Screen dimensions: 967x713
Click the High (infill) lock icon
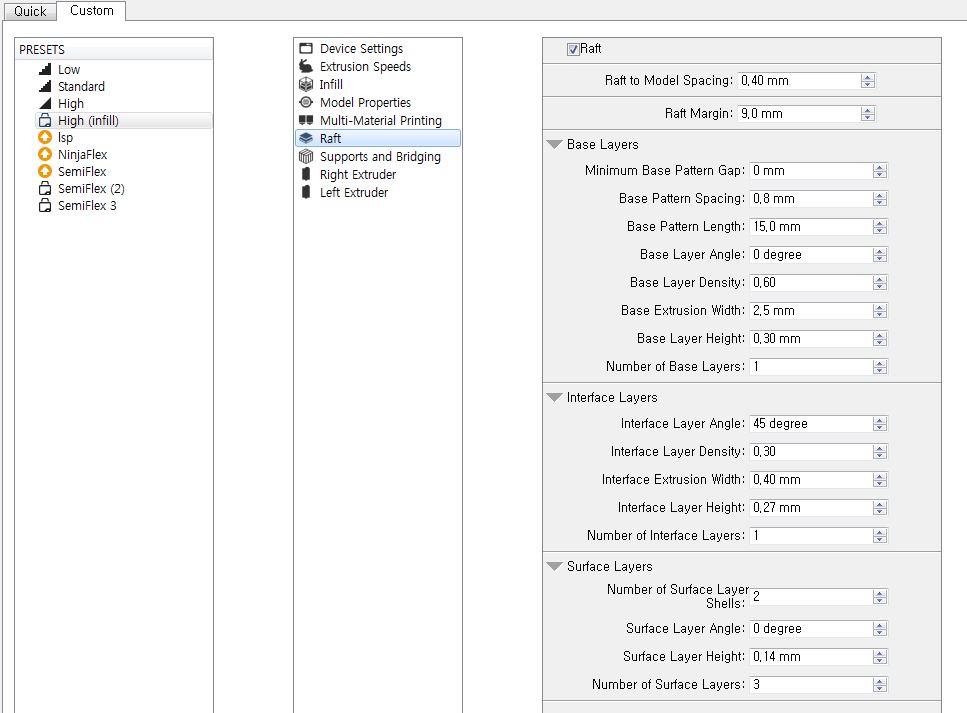(x=45, y=120)
